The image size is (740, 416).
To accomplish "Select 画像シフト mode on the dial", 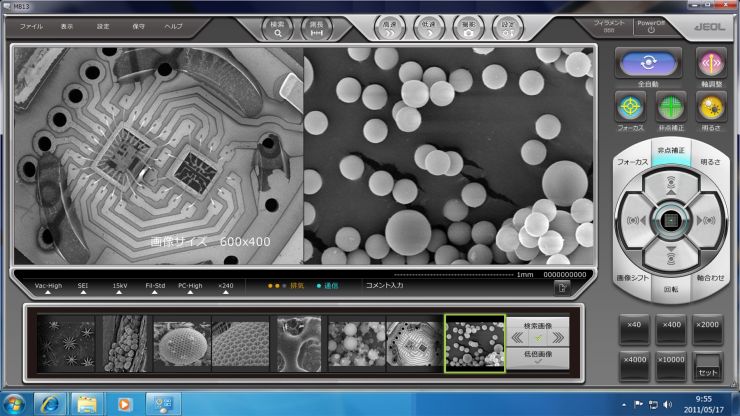I will 632,278.
